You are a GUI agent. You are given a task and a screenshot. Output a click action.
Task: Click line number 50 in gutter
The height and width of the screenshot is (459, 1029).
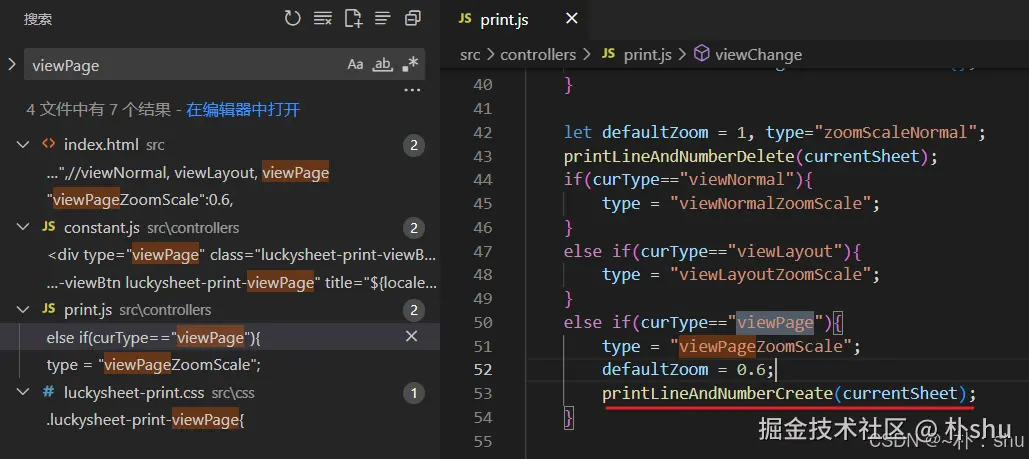point(482,322)
